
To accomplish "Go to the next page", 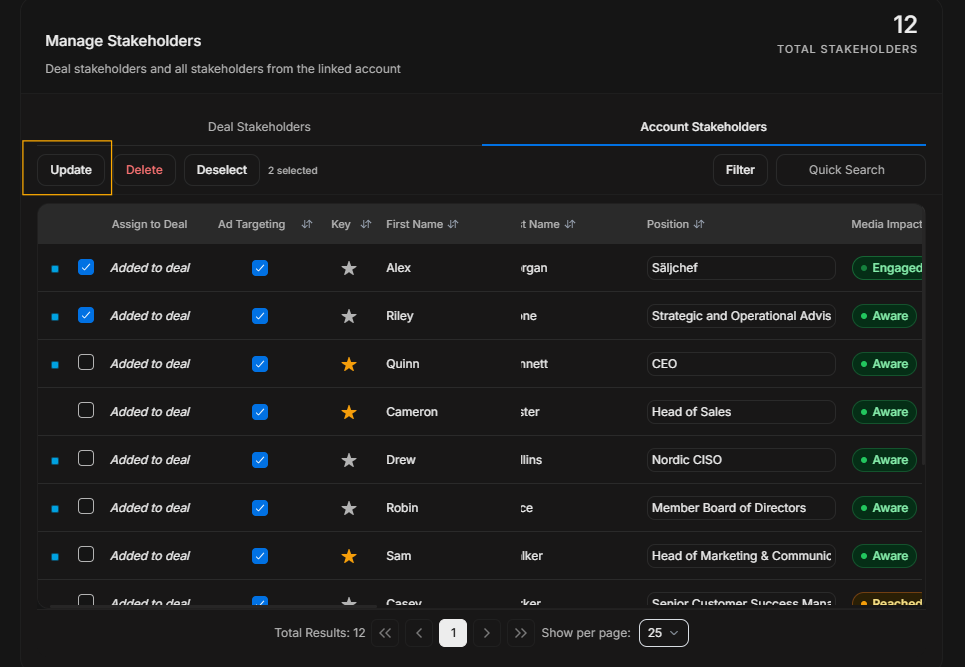I will click(487, 633).
